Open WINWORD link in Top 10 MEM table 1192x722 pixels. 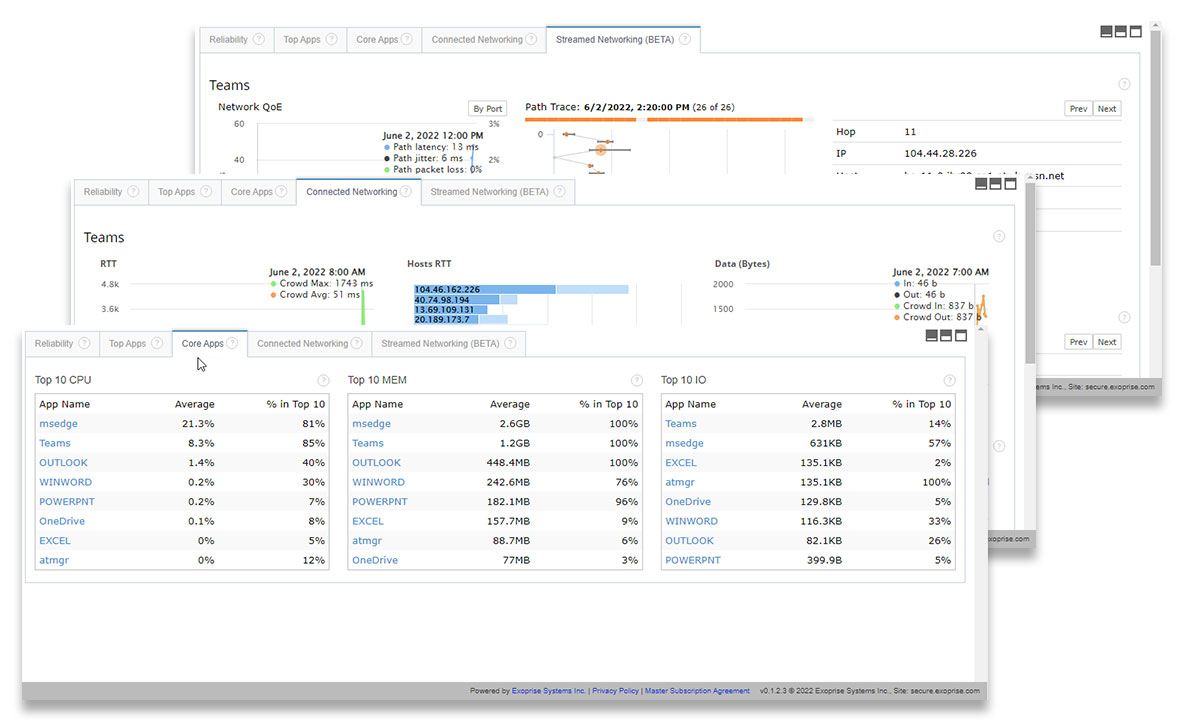(x=378, y=482)
